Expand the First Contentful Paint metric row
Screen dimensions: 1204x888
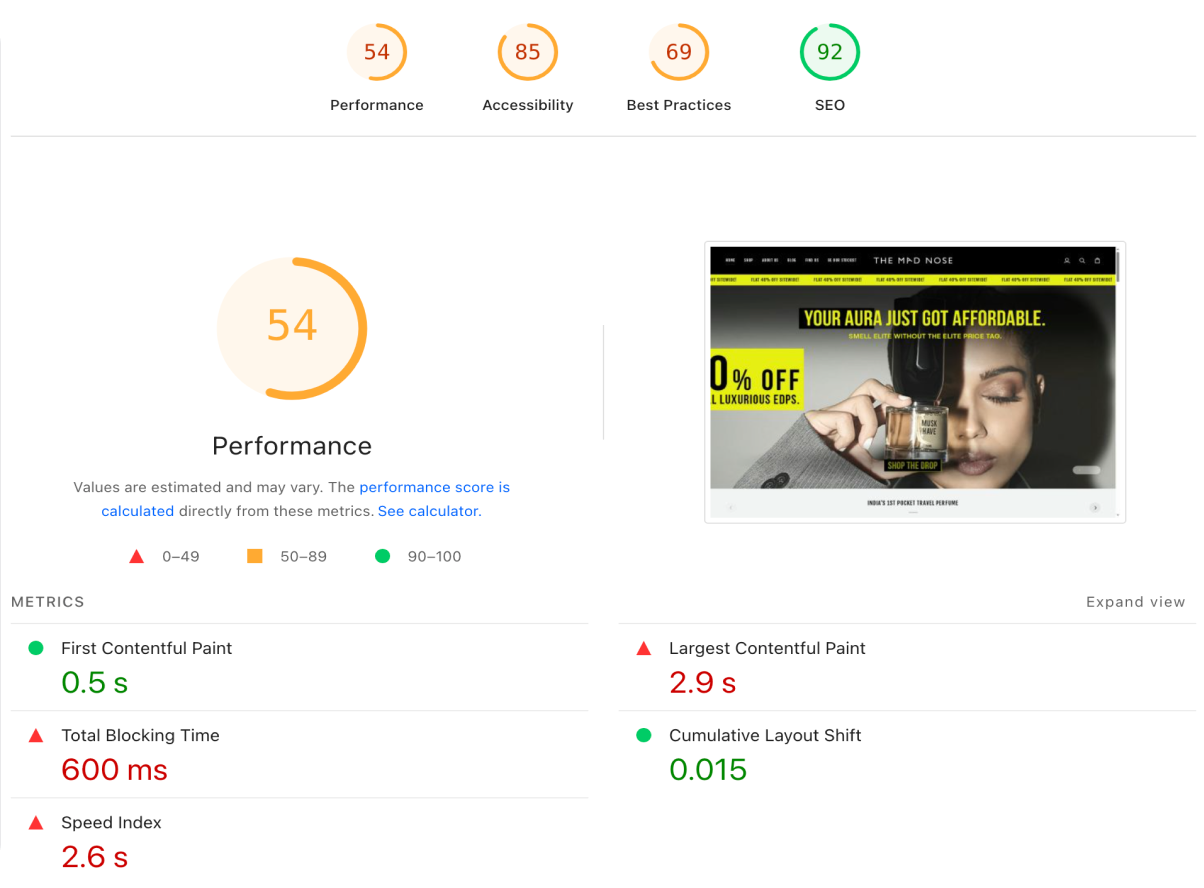click(x=299, y=667)
